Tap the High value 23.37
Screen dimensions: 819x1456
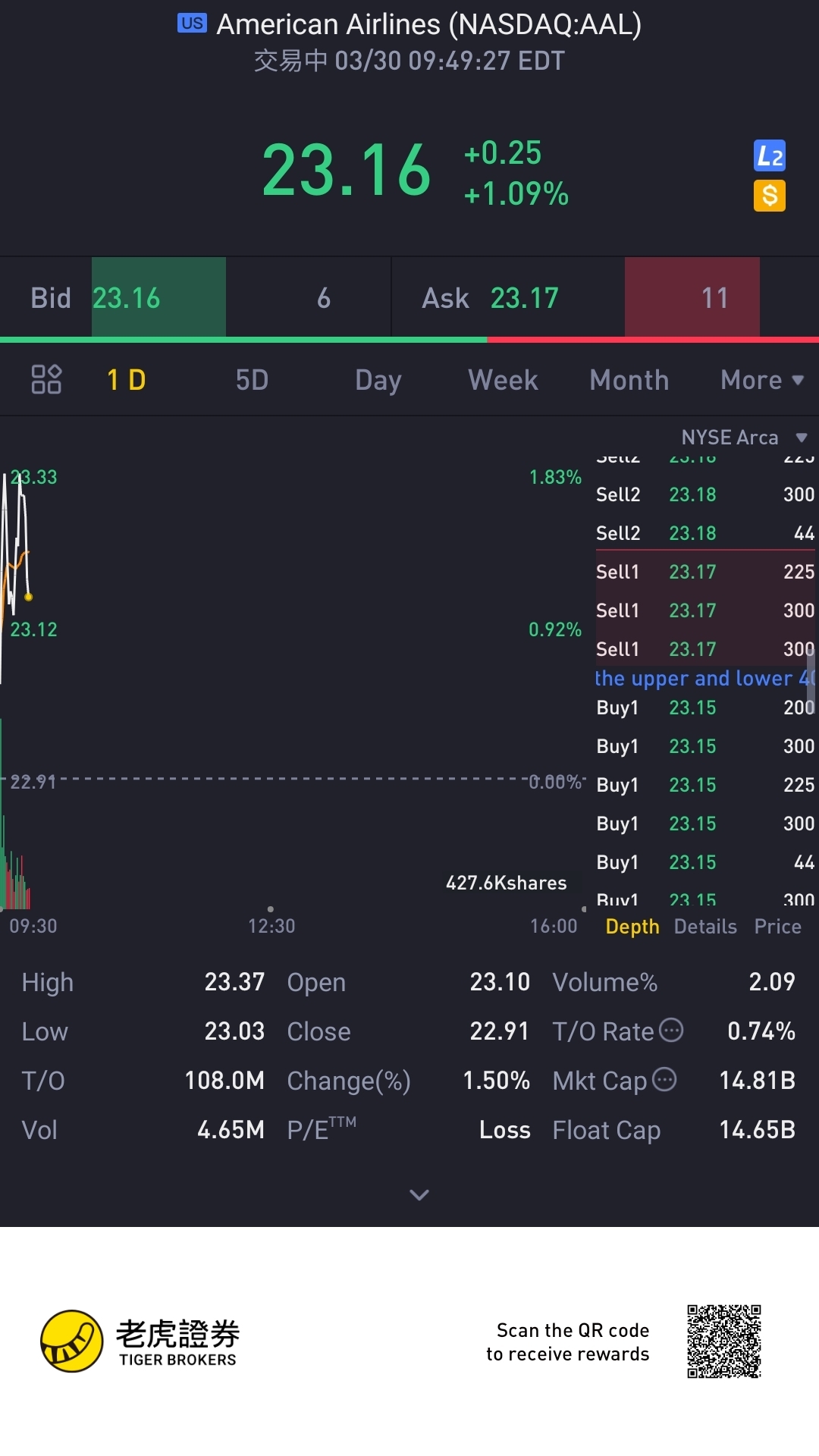234,982
